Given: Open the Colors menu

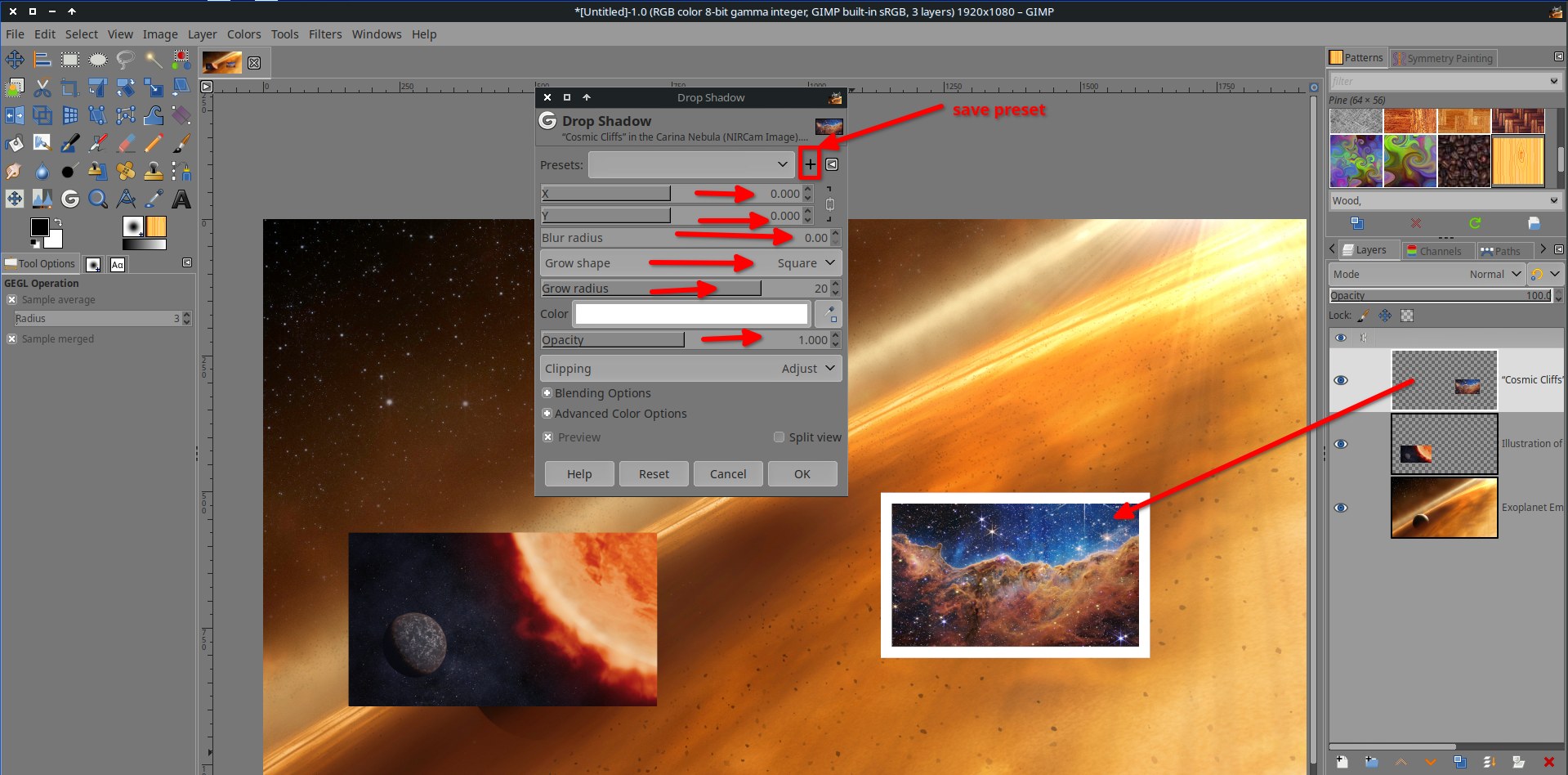Looking at the screenshot, I should 244,34.
